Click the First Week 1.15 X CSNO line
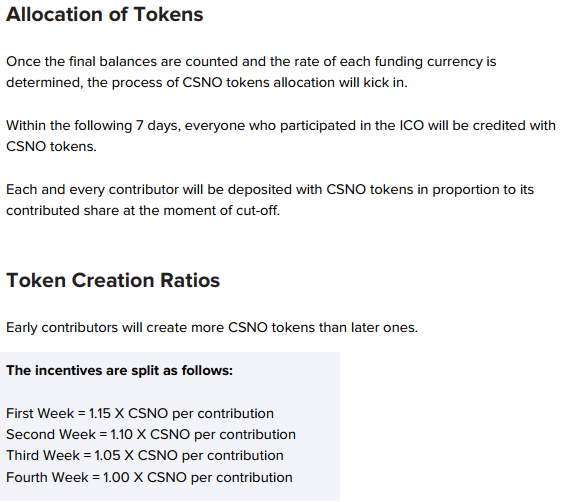The width and height of the screenshot is (566, 502). [140, 414]
